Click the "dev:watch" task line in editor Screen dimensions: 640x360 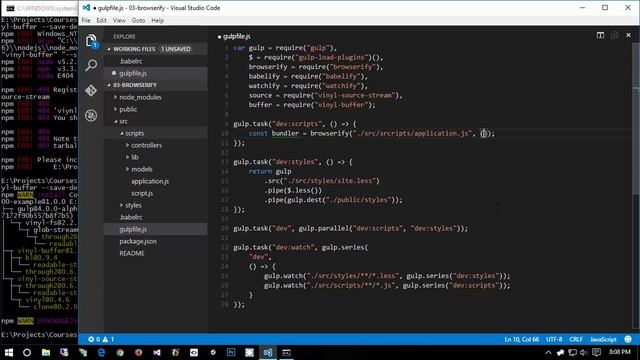[300, 247]
